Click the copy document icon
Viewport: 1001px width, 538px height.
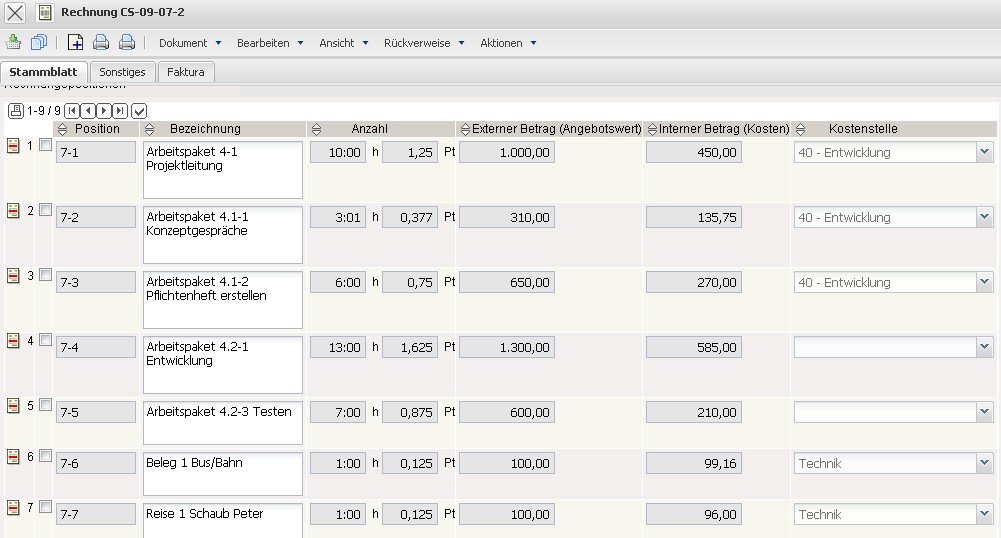39,42
